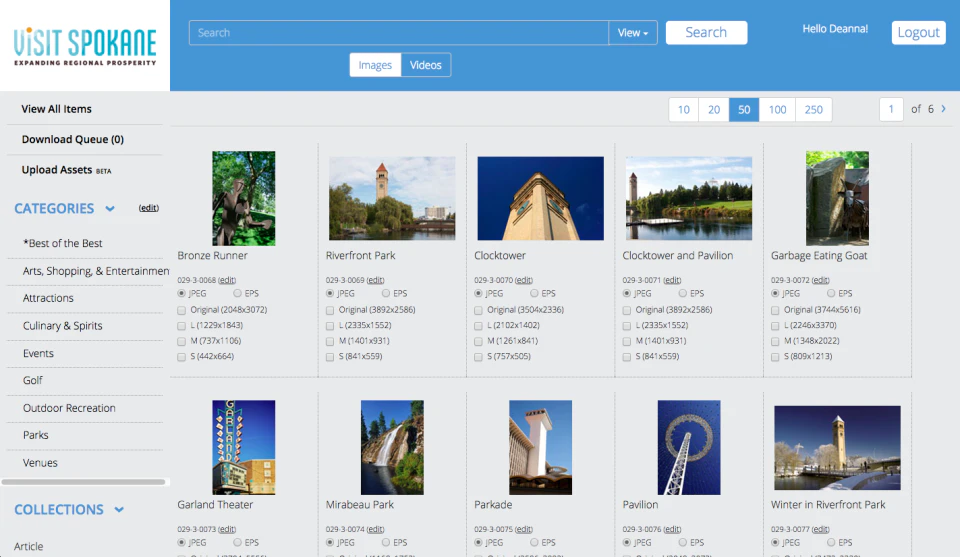Open Clocktower image thumbnail
This screenshot has height=557, width=960.
(x=540, y=198)
